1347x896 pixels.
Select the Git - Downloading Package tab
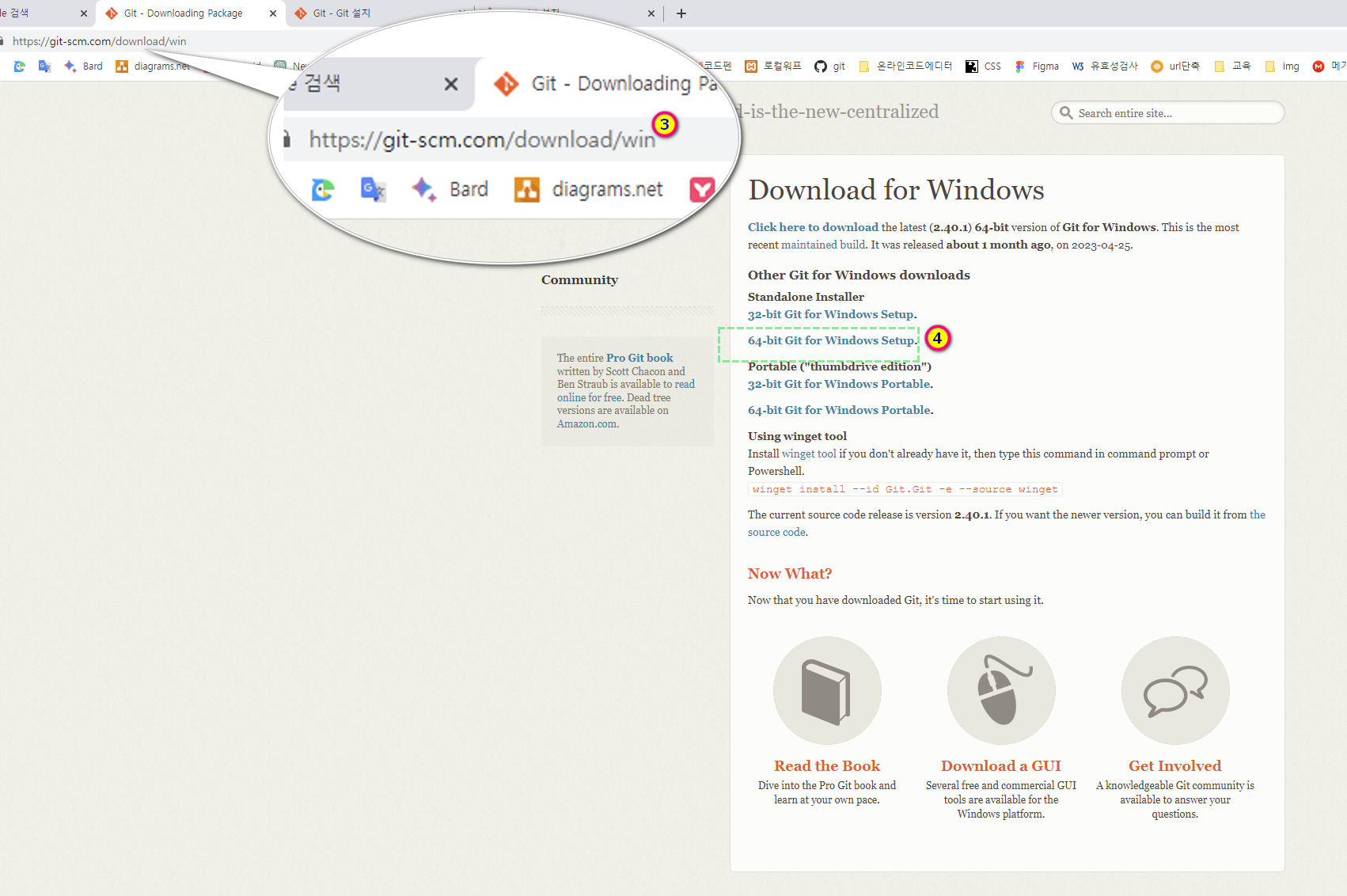click(184, 13)
